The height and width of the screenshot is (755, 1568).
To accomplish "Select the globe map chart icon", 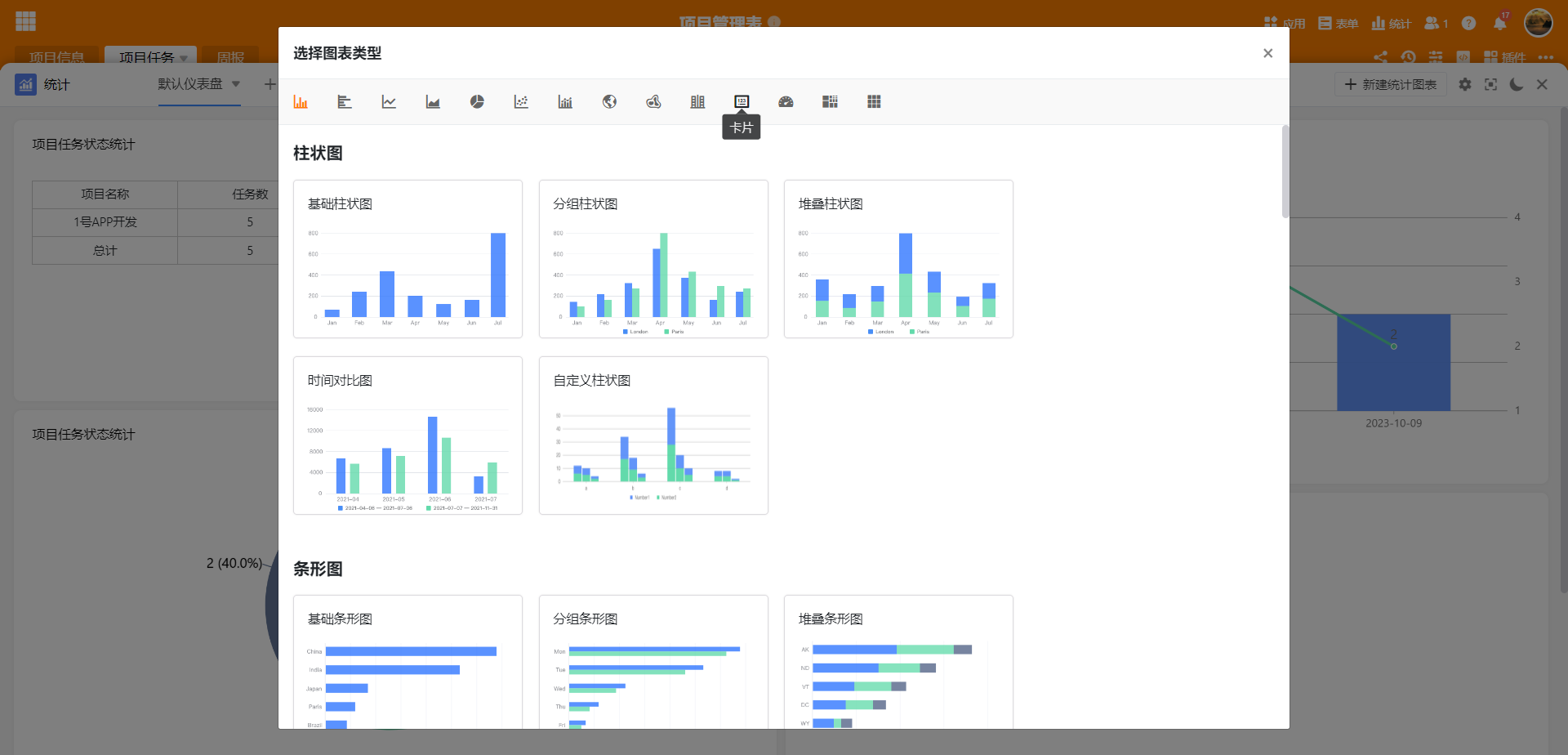I will 609,102.
